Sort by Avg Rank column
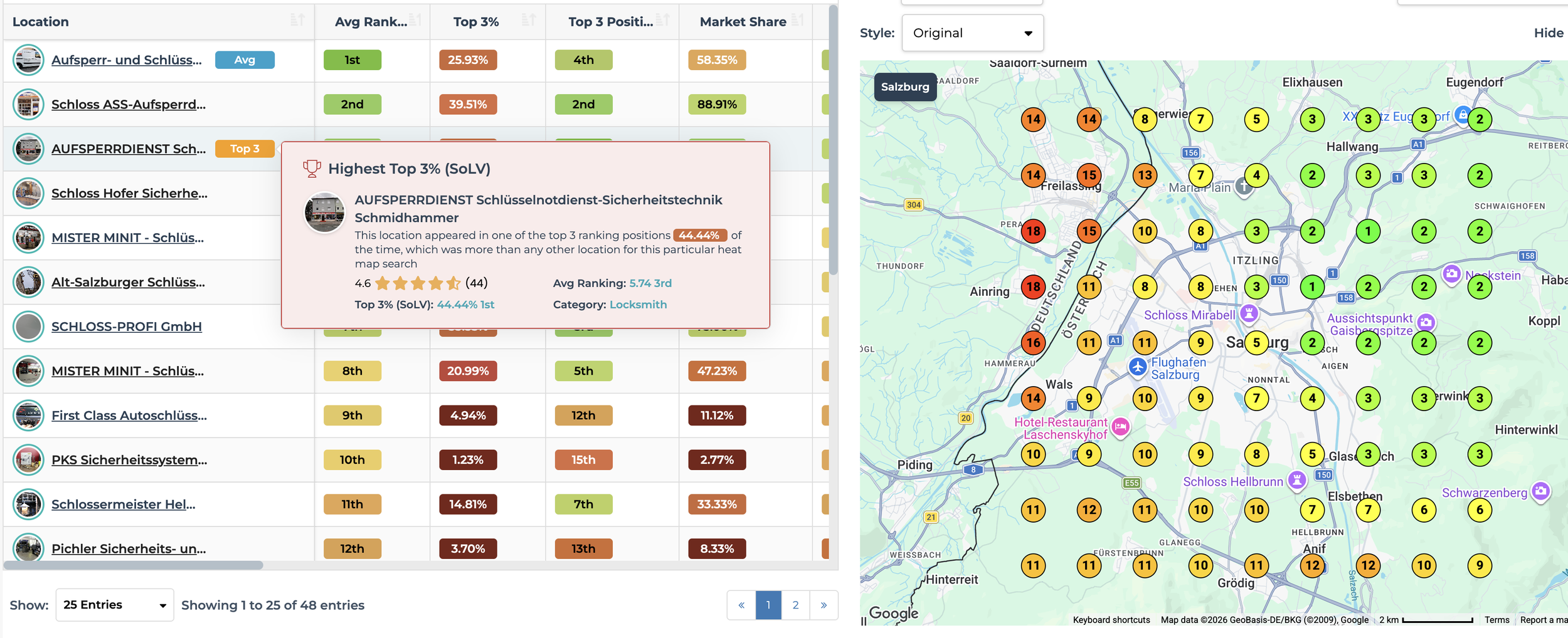The width and height of the screenshot is (1568, 638). [415, 21]
